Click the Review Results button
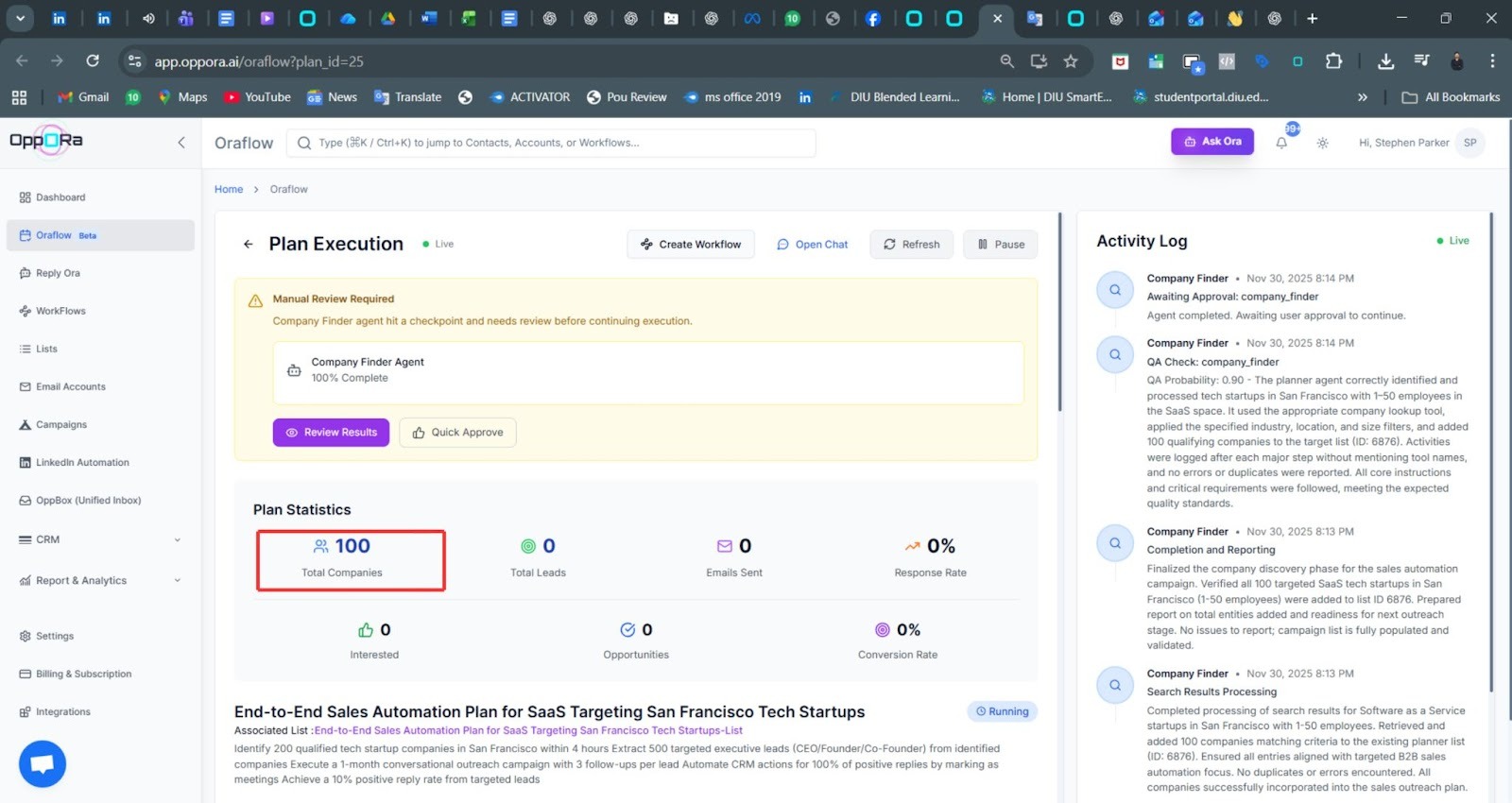Screen dimensions: 1512x803 click(331, 433)
